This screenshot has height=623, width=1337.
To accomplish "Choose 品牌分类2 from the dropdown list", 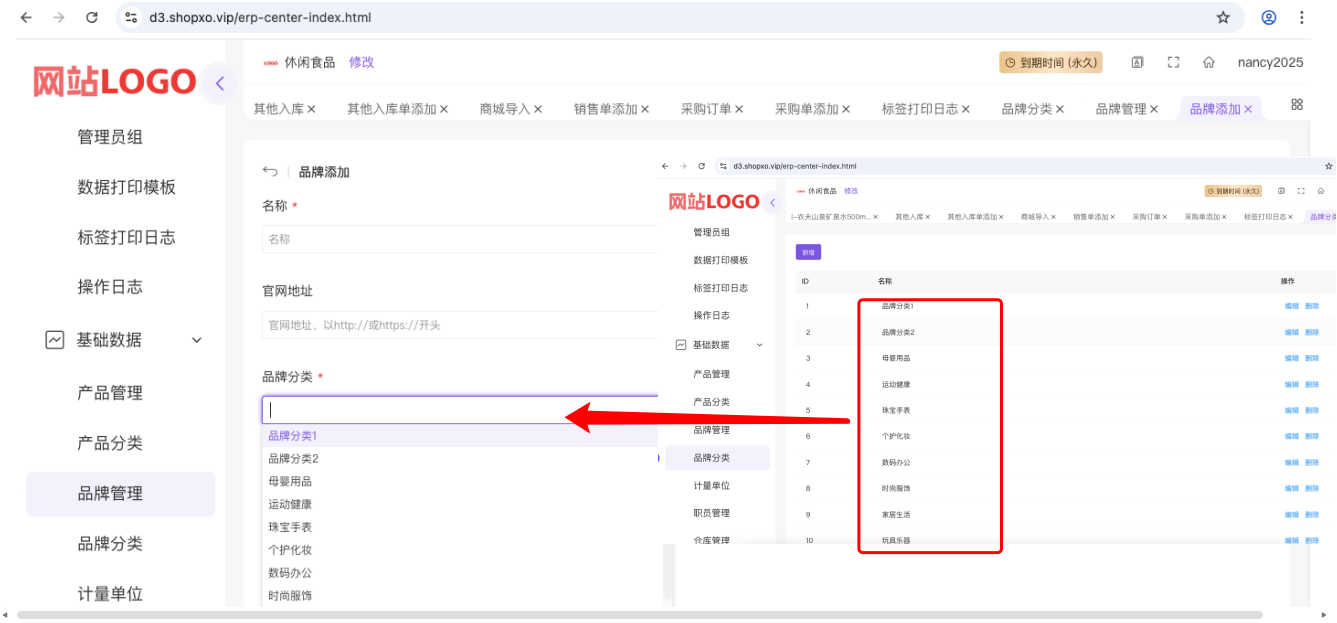I will (x=460, y=459).
